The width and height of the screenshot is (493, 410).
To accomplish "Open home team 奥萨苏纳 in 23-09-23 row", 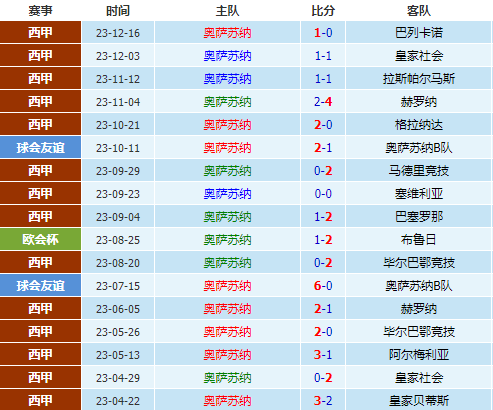I will point(227,194).
